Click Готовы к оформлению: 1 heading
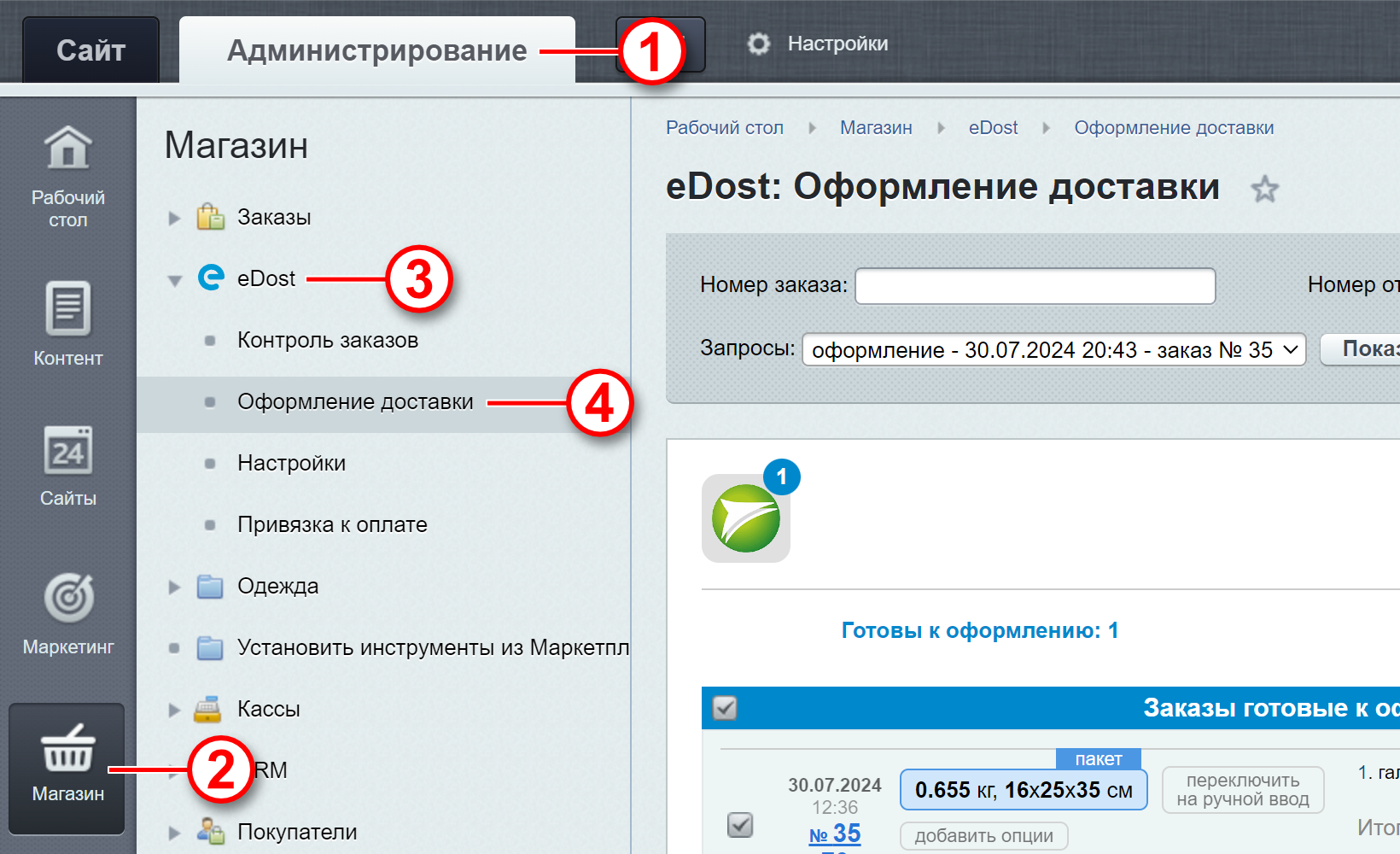This screenshot has height=854, width=1400. click(x=980, y=630)
